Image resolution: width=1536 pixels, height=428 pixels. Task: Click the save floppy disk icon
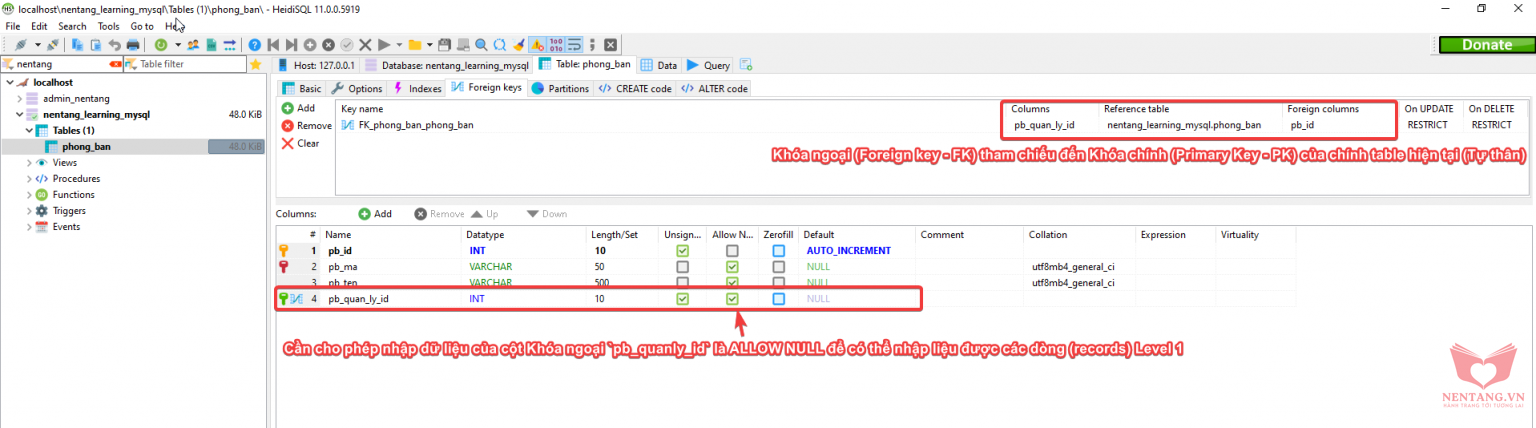(x=445, y=45)
